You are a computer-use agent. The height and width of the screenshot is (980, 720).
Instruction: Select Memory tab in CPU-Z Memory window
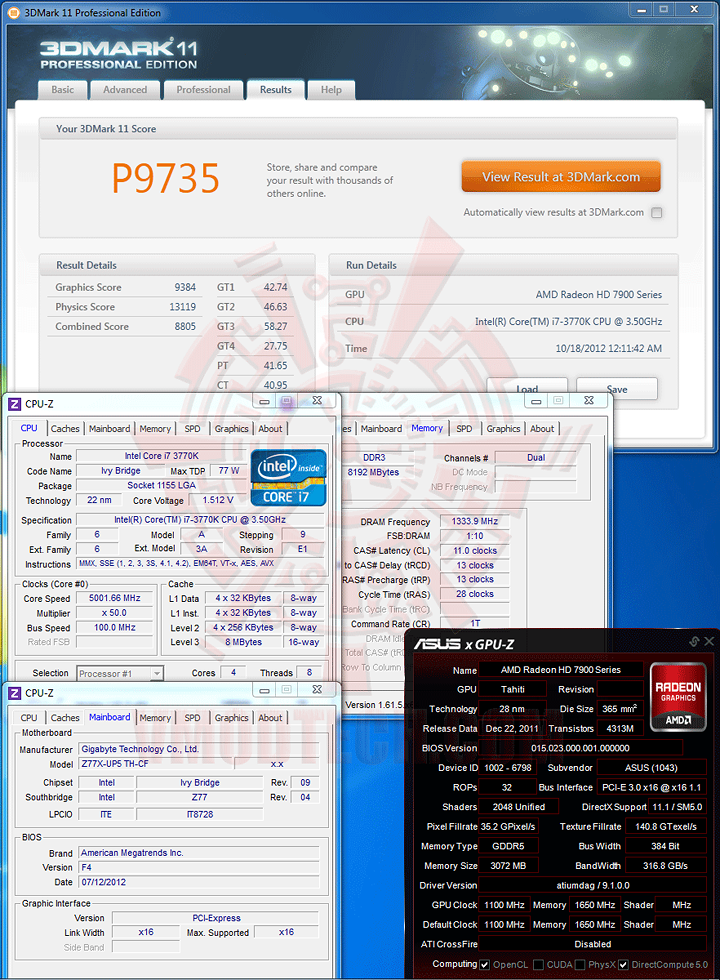tap(427, 428)
